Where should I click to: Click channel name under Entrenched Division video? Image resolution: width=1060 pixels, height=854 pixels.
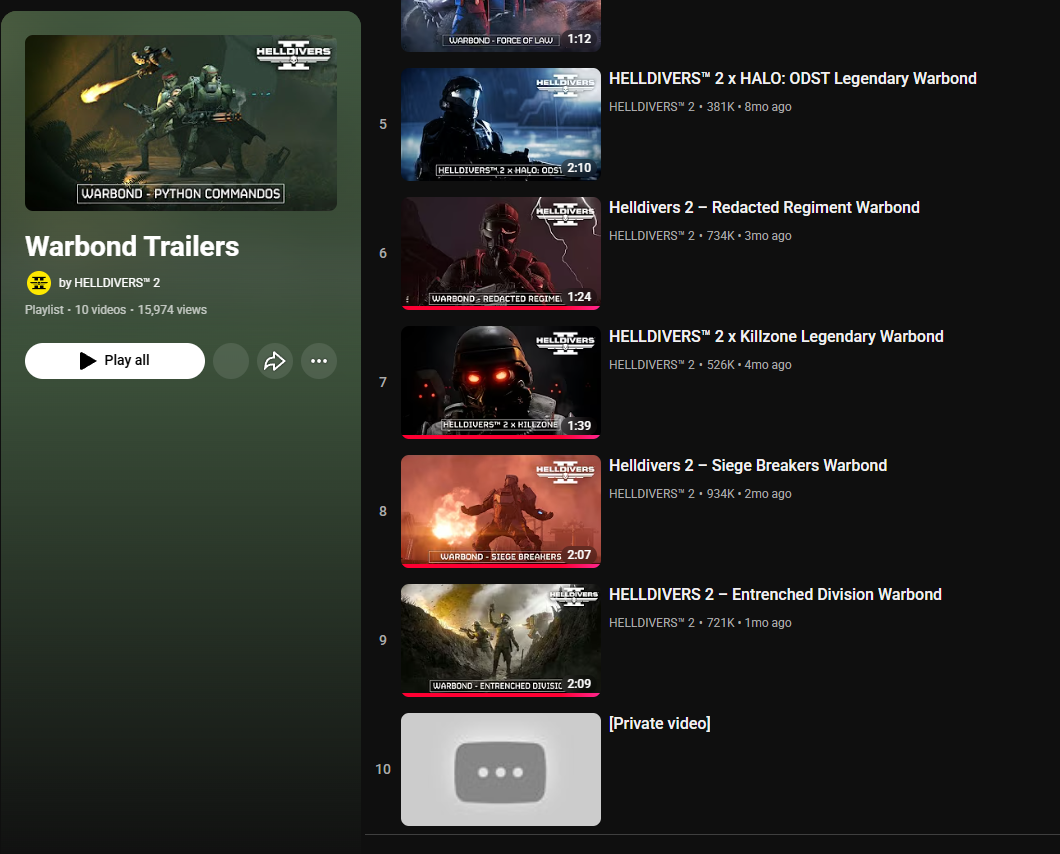[x=652, y=623]
